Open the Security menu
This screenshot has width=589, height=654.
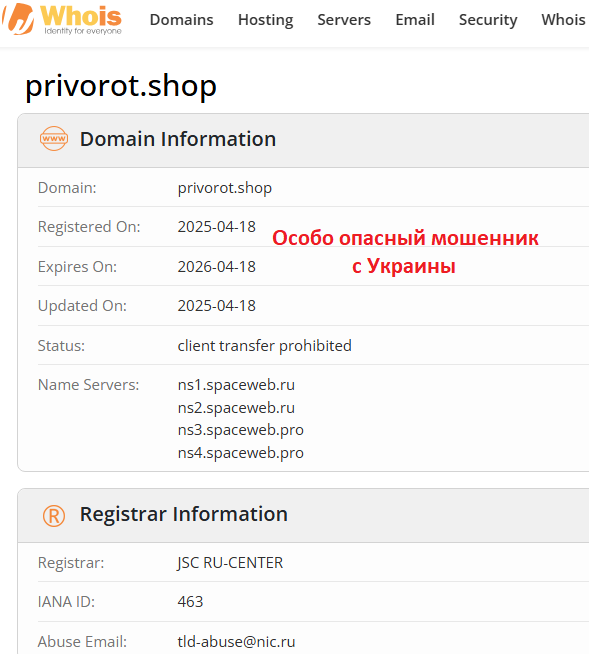(488, 20)
